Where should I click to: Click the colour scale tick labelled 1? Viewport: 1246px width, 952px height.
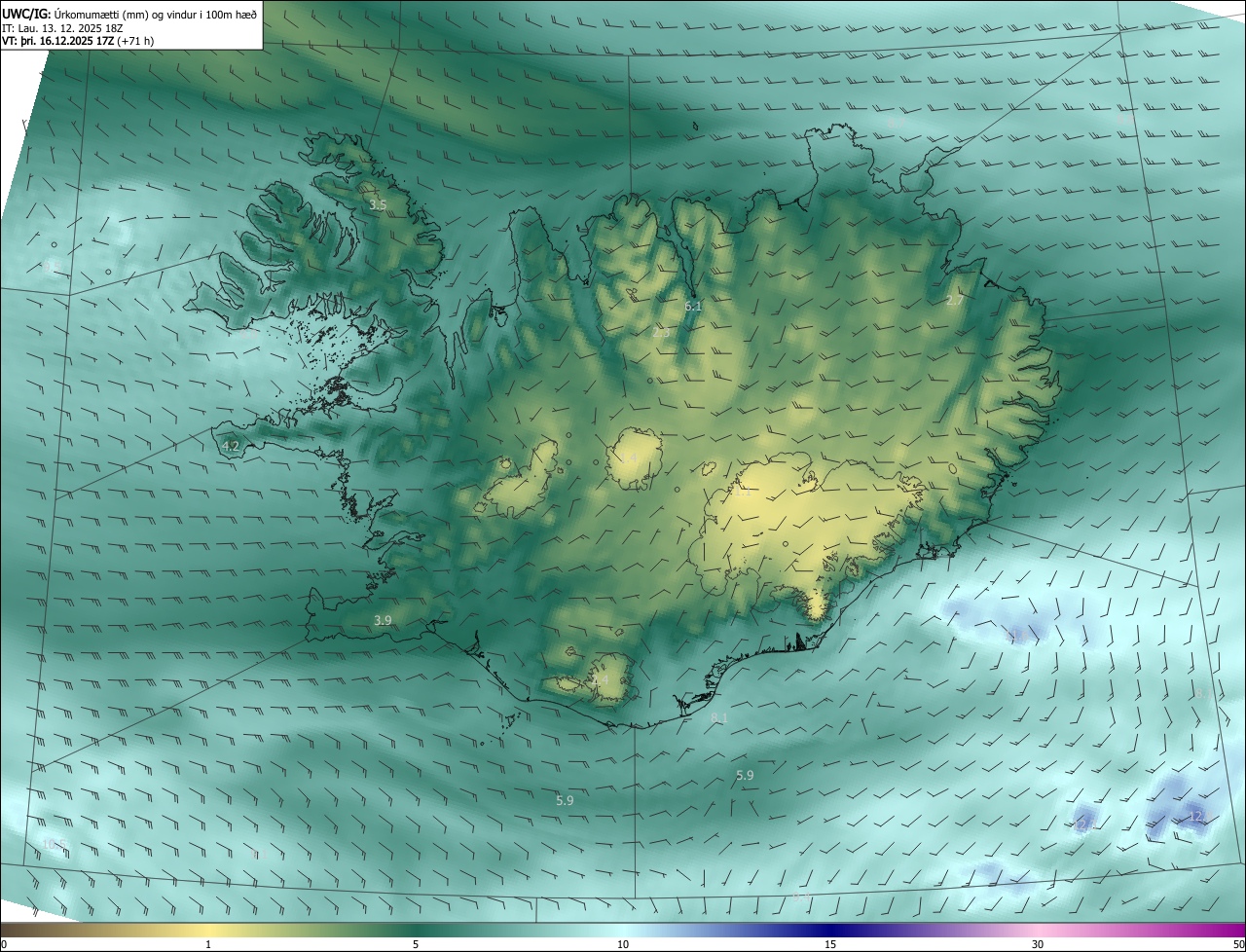click(x=208, y=944)
